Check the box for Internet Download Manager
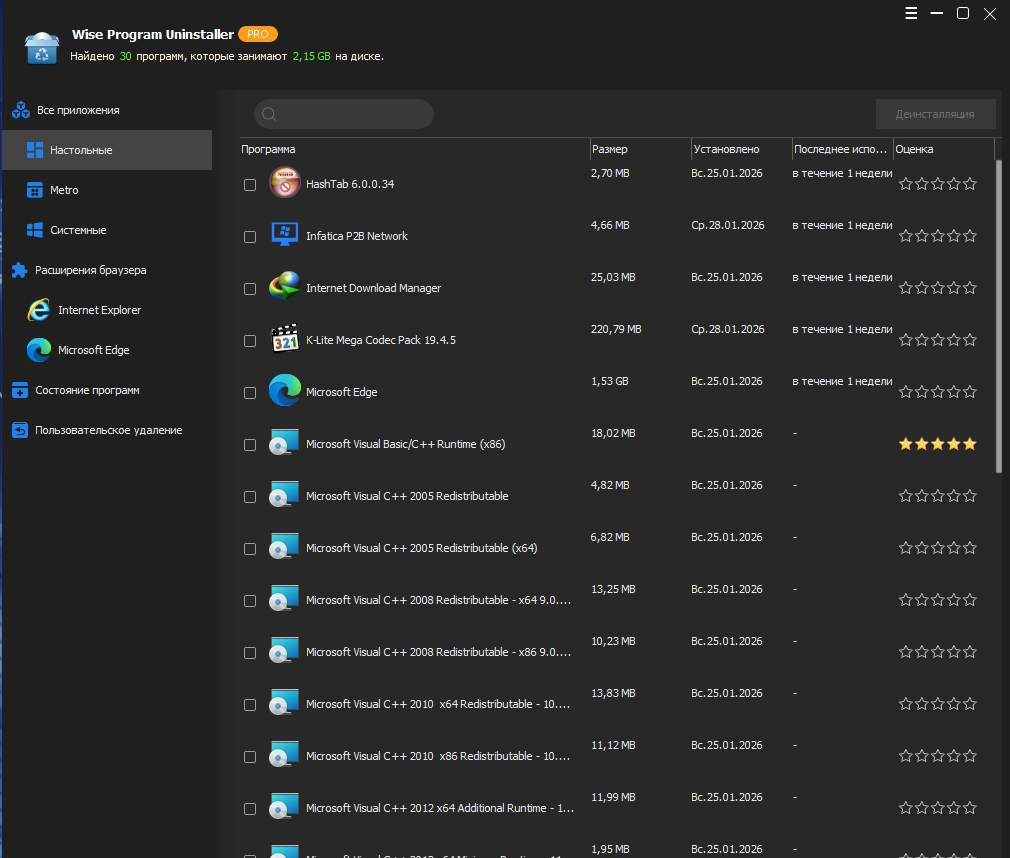 pos(250,289)
